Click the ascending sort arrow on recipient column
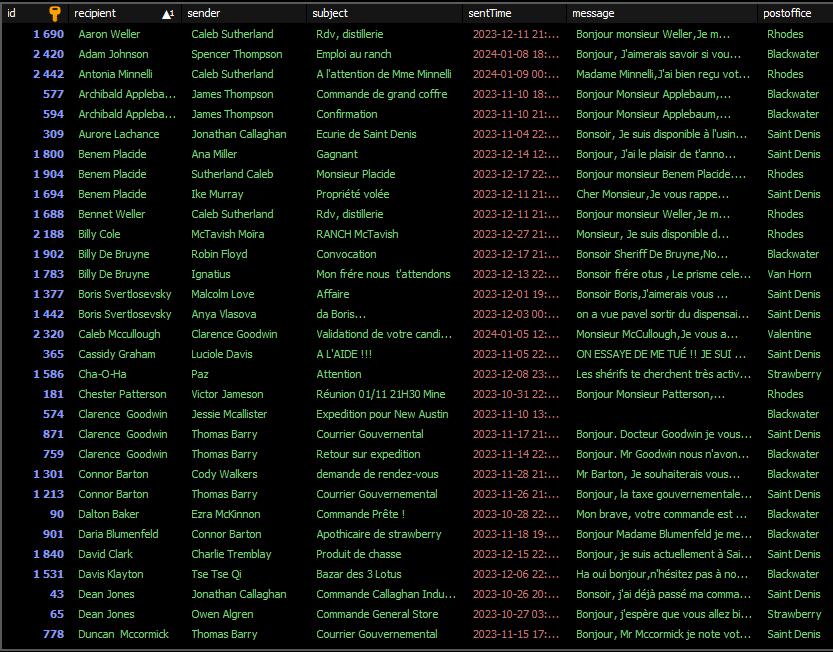Viewport: 833px width, 652px height. tap(168, 14)
